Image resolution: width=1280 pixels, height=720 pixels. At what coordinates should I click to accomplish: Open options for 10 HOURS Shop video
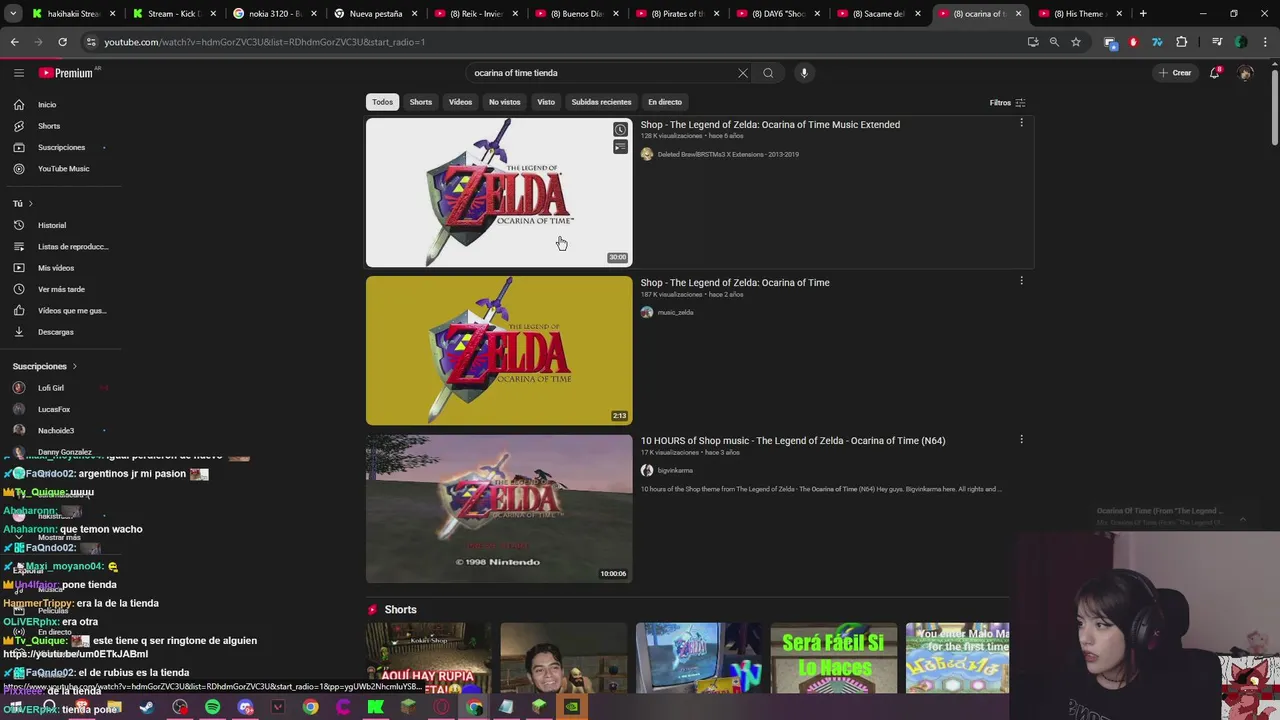point(1021,439)
